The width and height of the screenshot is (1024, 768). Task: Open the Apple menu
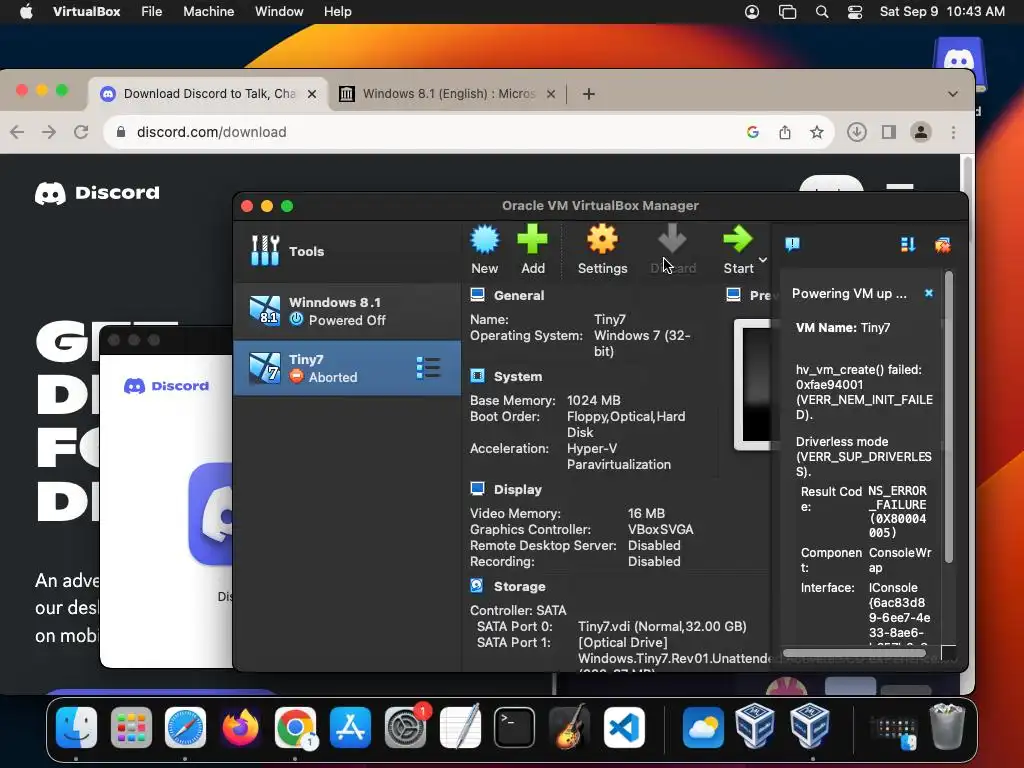point(26,12)
